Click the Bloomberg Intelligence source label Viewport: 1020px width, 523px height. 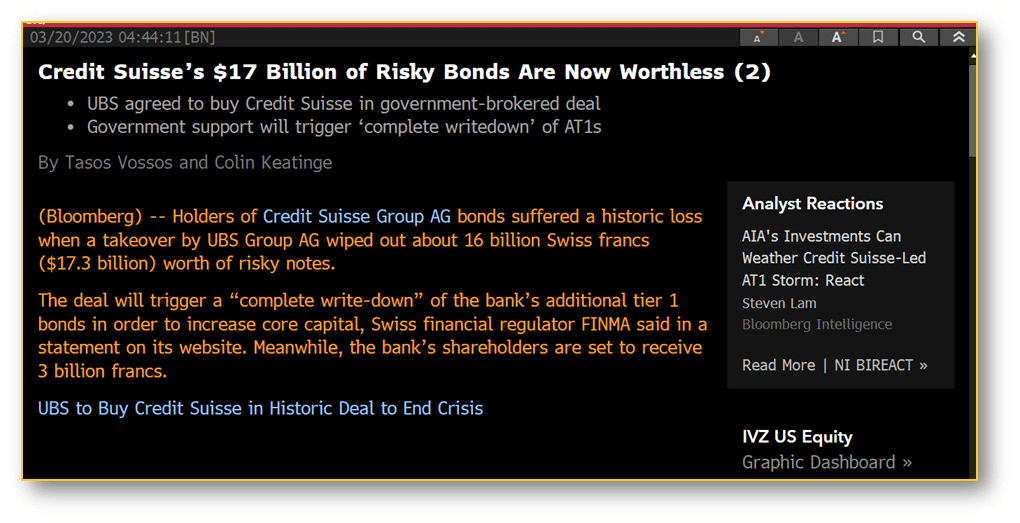[x=817, y=325]
